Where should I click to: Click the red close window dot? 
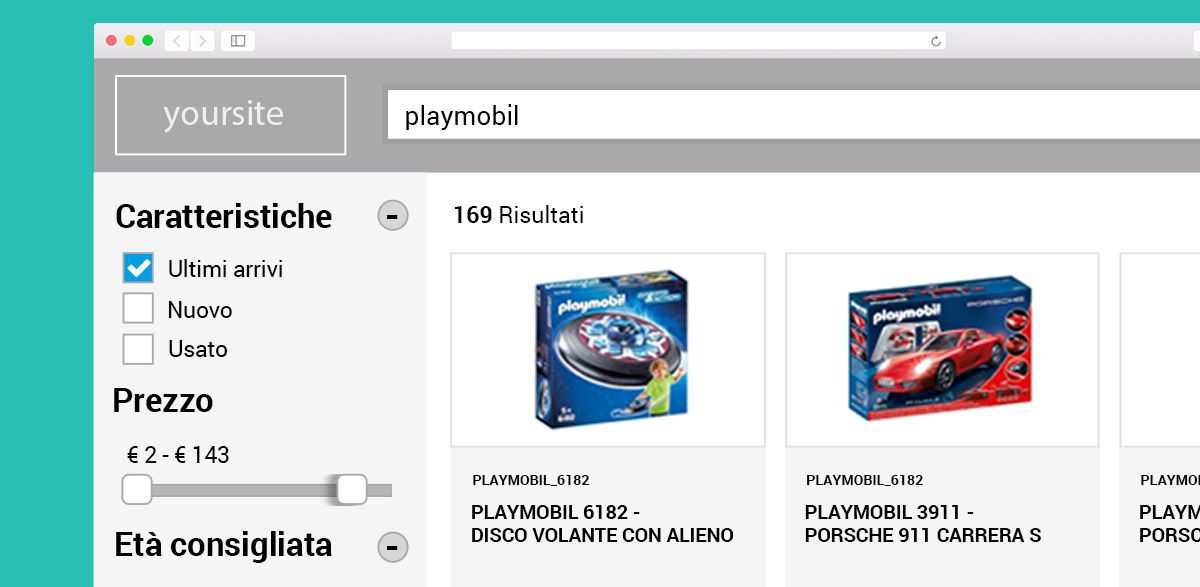pos(112,41)
